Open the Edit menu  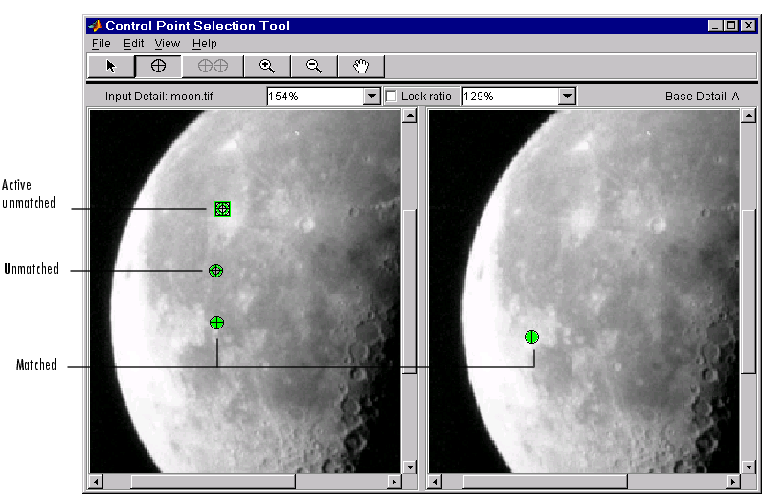tap(134, 43)
